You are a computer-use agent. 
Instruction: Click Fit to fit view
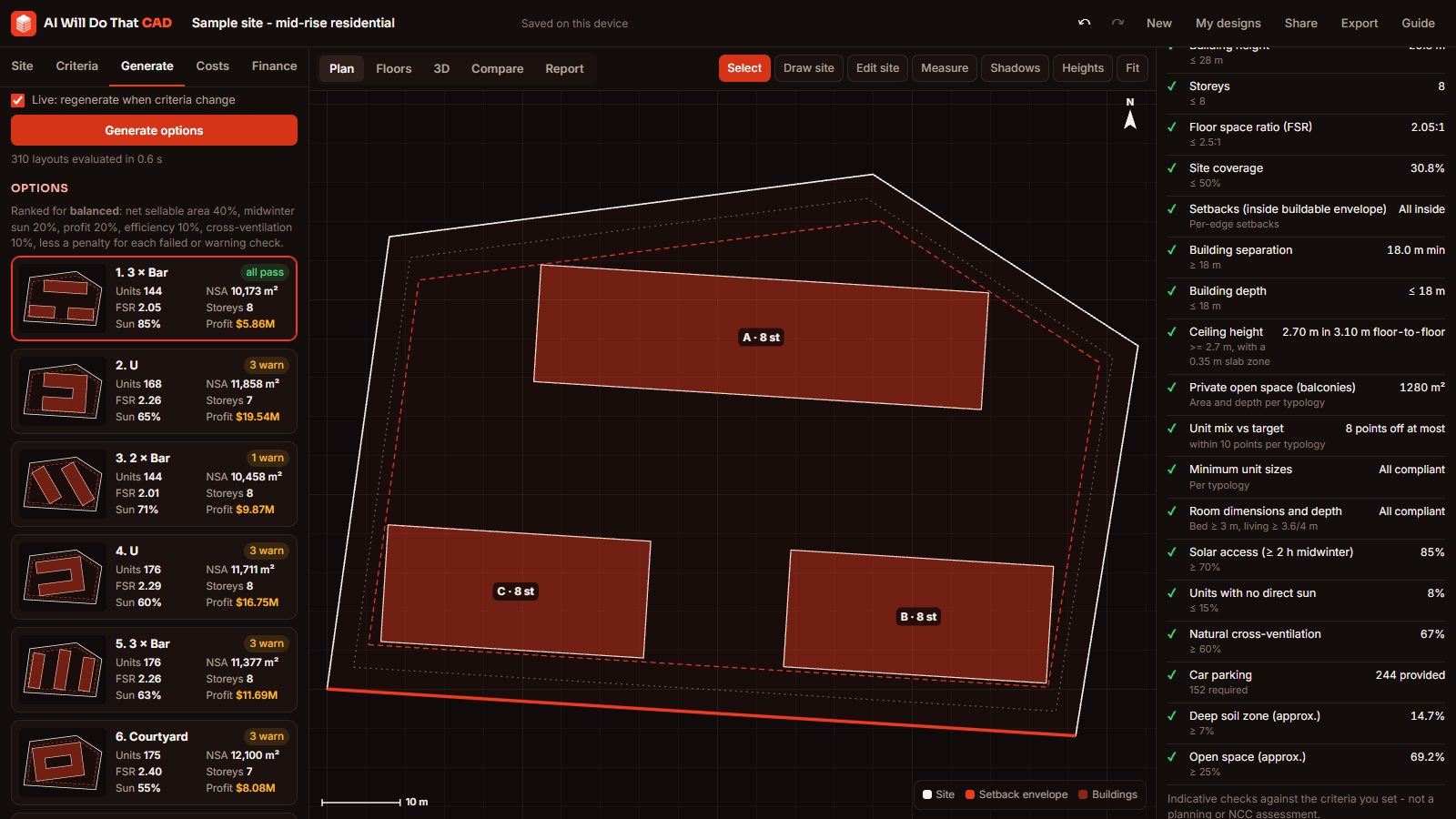point(1132,68)
